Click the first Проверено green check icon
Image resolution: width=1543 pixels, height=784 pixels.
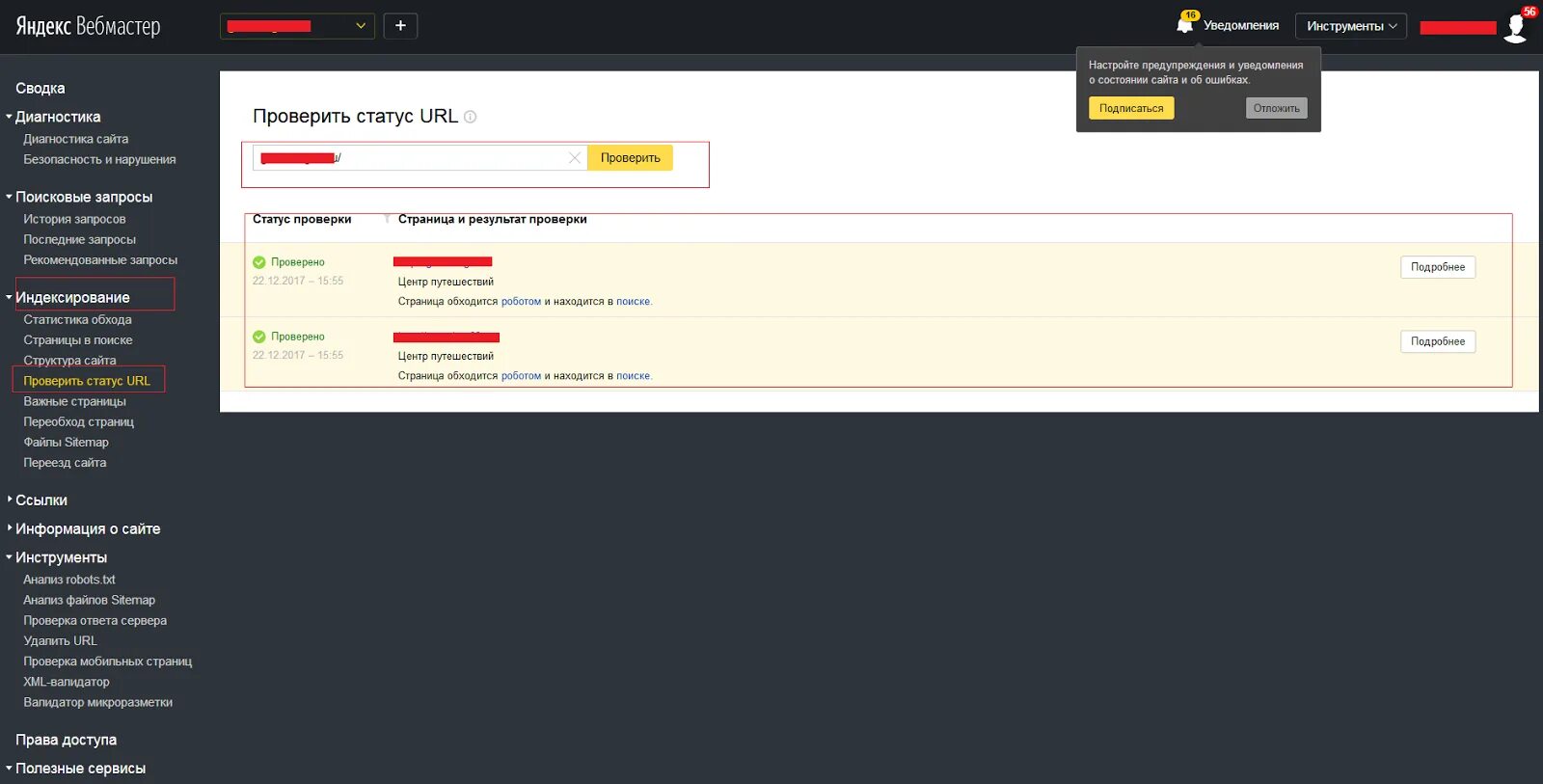(259, 262)
